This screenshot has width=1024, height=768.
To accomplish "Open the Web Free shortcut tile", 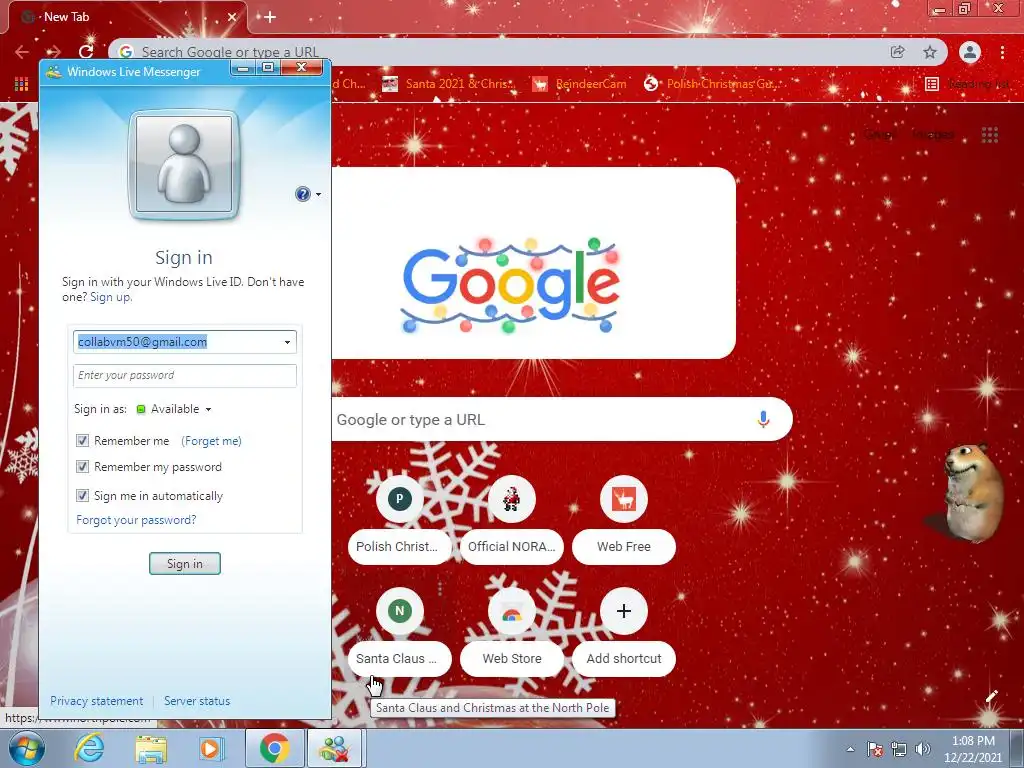I will (x=624, y=520).
